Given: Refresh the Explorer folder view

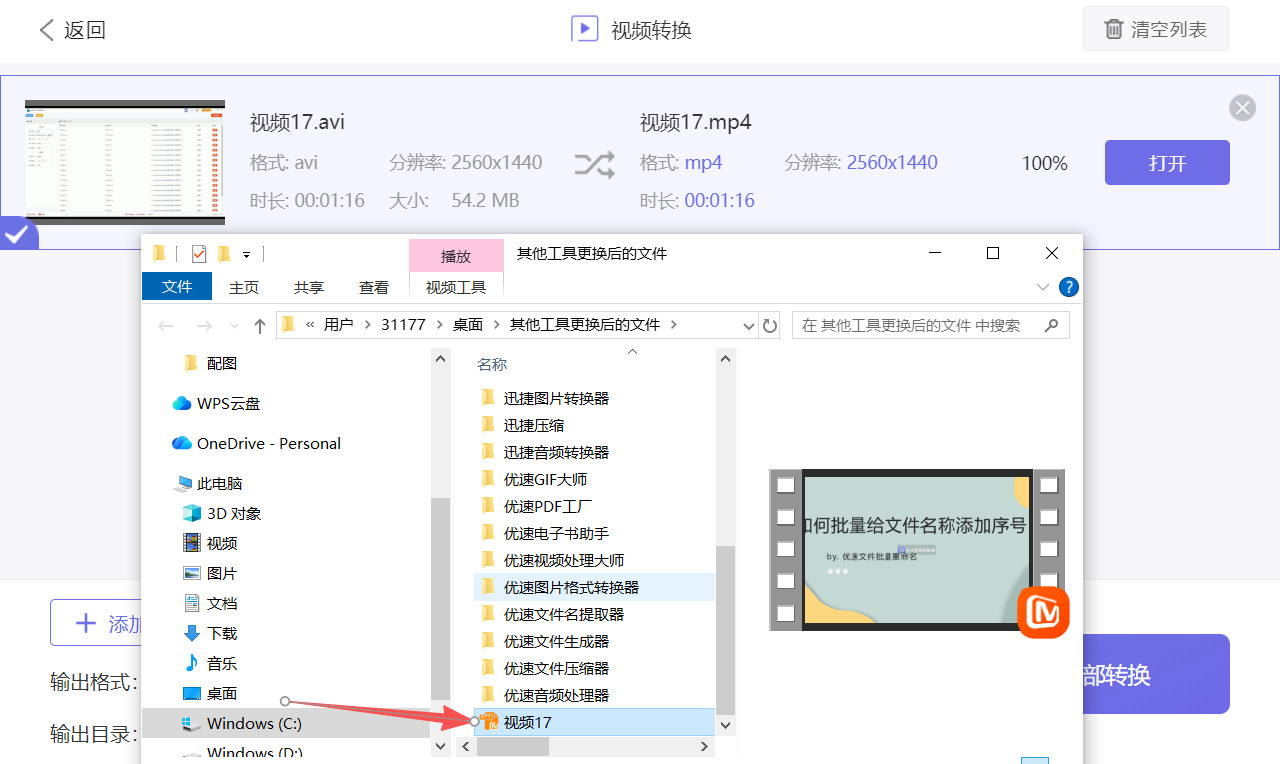Looking at the screenshot, I should point(770,325).
